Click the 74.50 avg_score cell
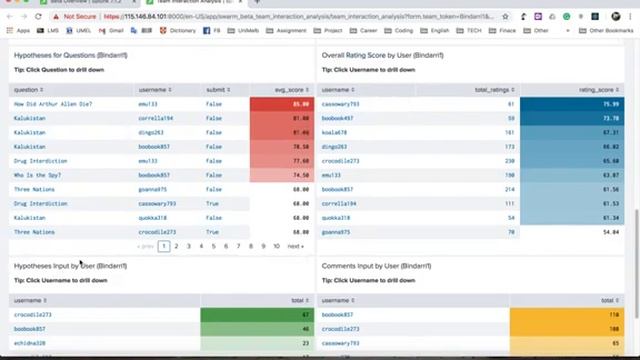Image resolution: width=640 pixels, height=360 pixels. point(282,175)
